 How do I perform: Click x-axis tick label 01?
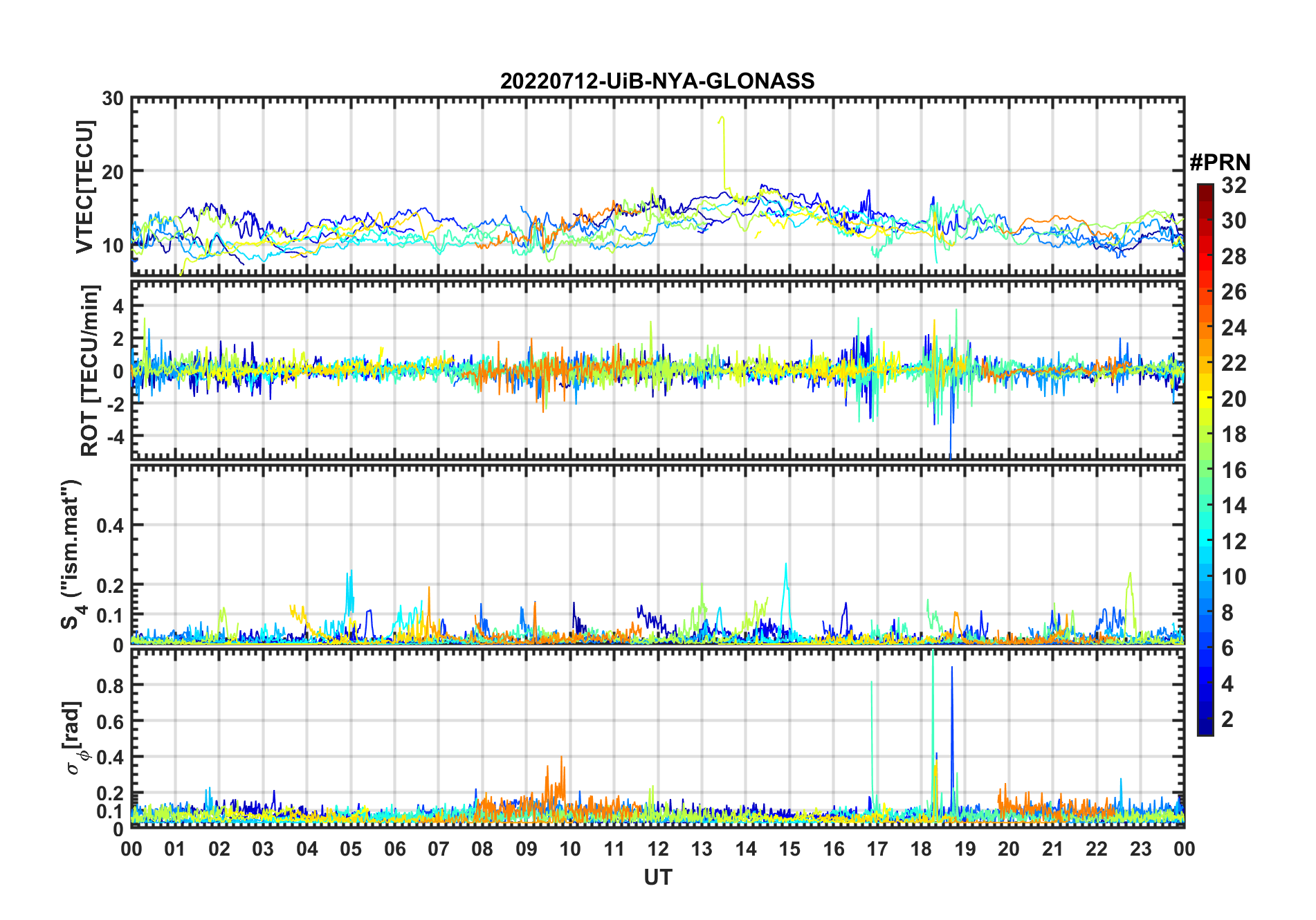tap(175, 849)
